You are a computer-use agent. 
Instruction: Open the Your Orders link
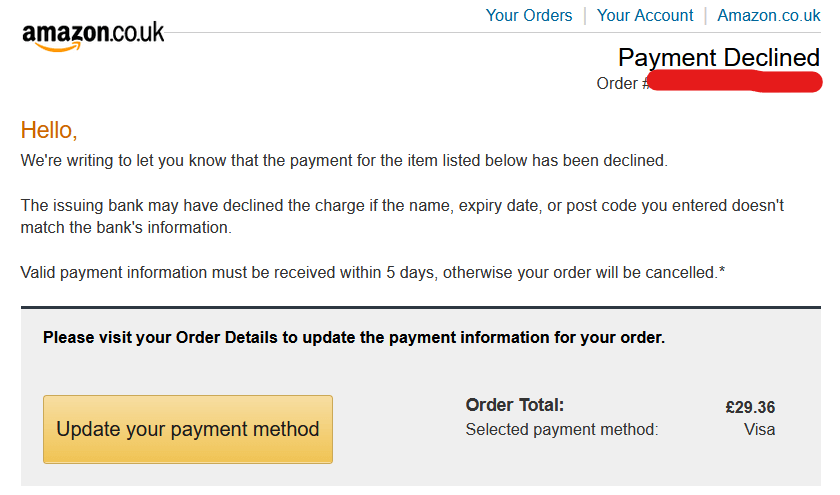point(529,15)
